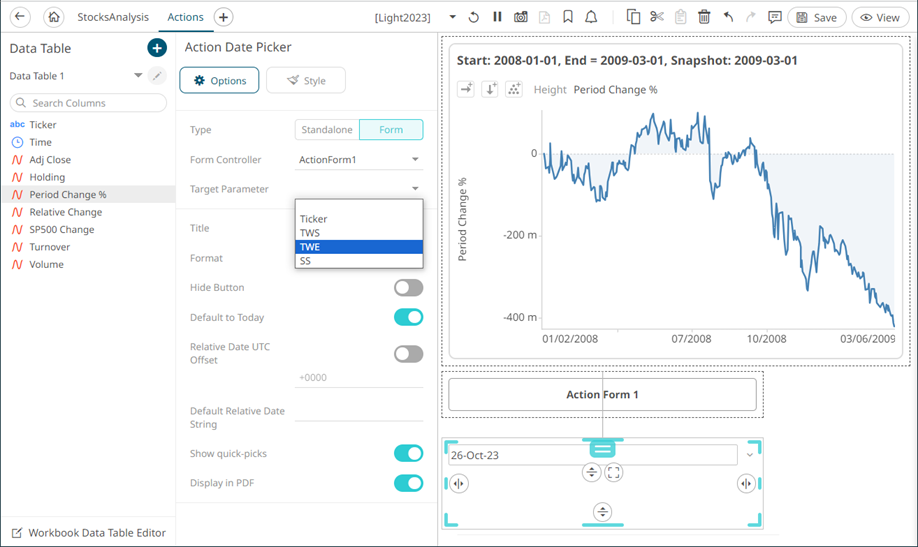
Task: Switch to the StocksAnalysis tab
Action: 113,17
